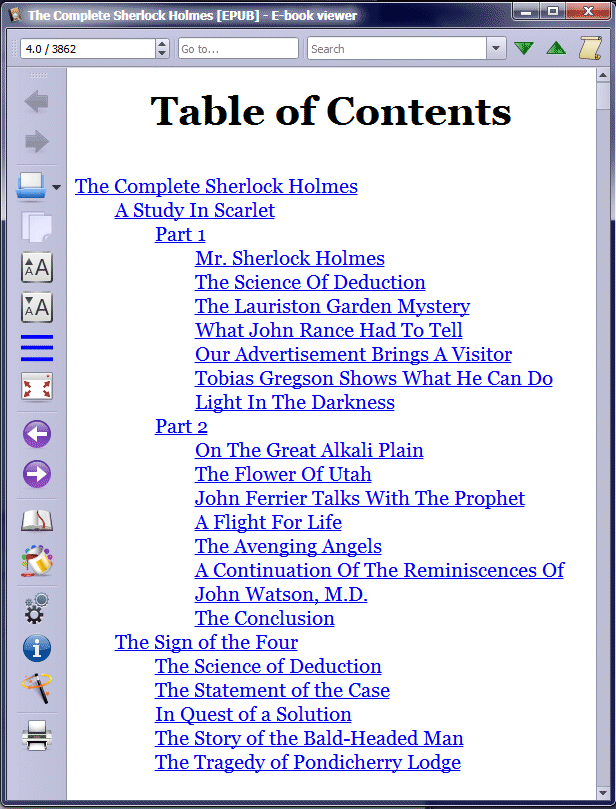Open the bookmarks icon
The image size is (616, 809).
click(37, 521)
